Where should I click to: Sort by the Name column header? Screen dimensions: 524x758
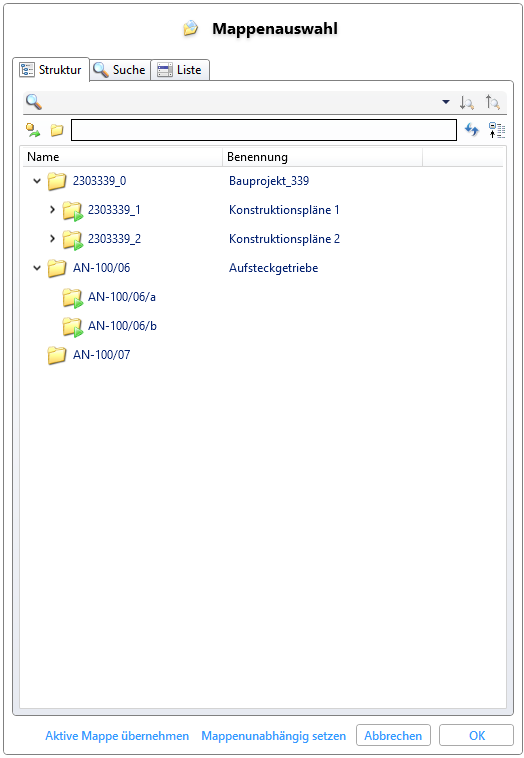[123, 157]
